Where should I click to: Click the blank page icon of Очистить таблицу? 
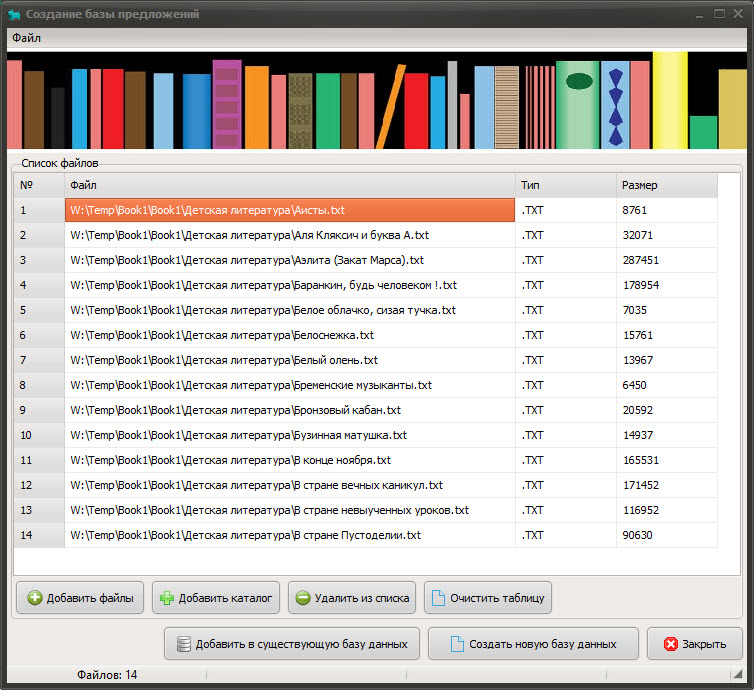[x=438, y=598]
